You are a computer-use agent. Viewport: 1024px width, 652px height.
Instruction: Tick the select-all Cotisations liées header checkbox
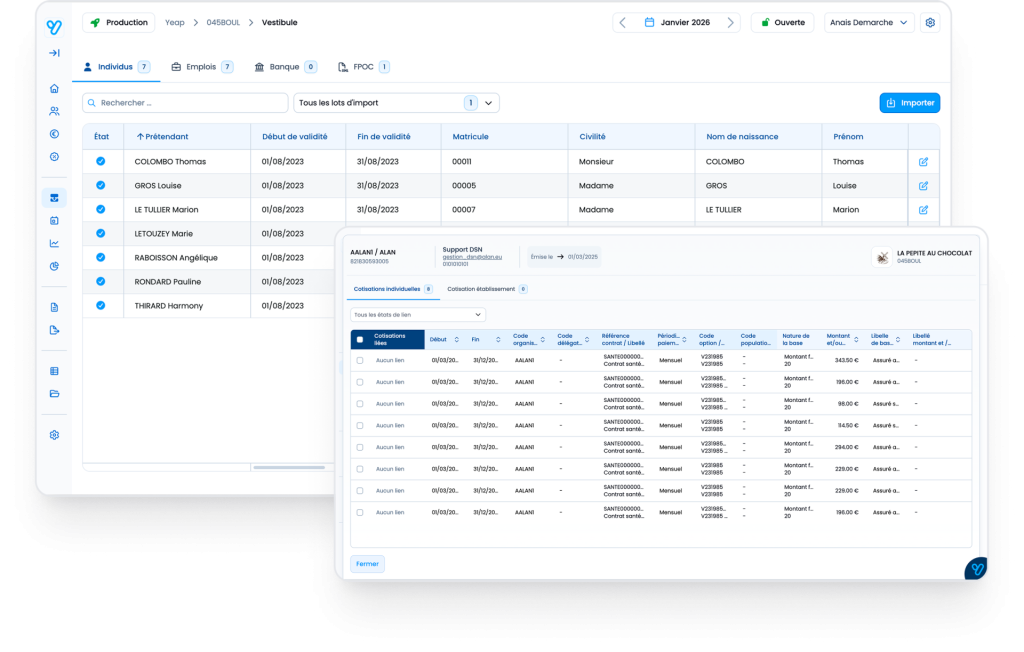click(x=360, y=340)
